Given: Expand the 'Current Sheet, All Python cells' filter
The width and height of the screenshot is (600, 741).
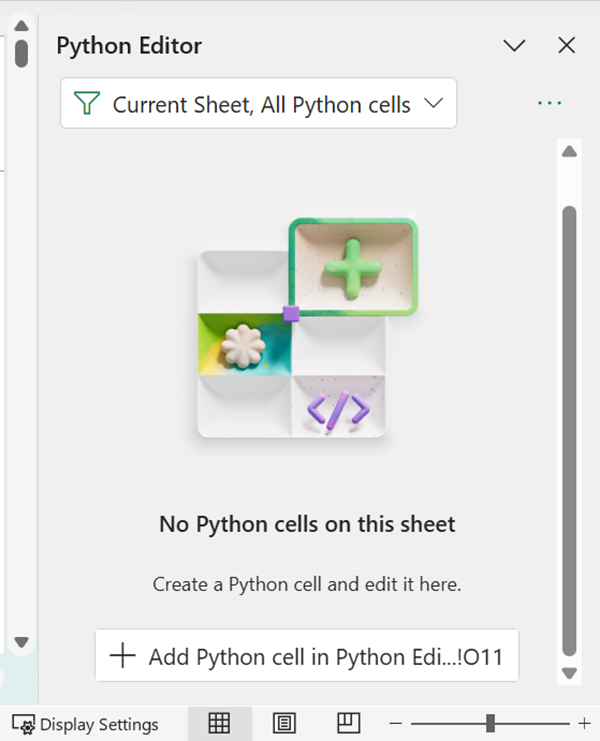Looking at the screenshot, I should (433, 103).
